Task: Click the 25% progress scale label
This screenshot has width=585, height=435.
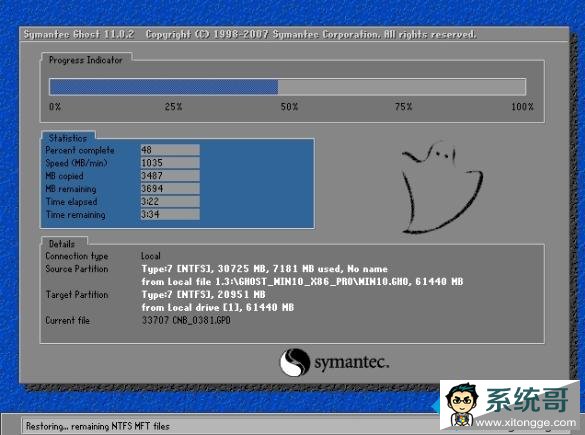Action: click(173, 107)
